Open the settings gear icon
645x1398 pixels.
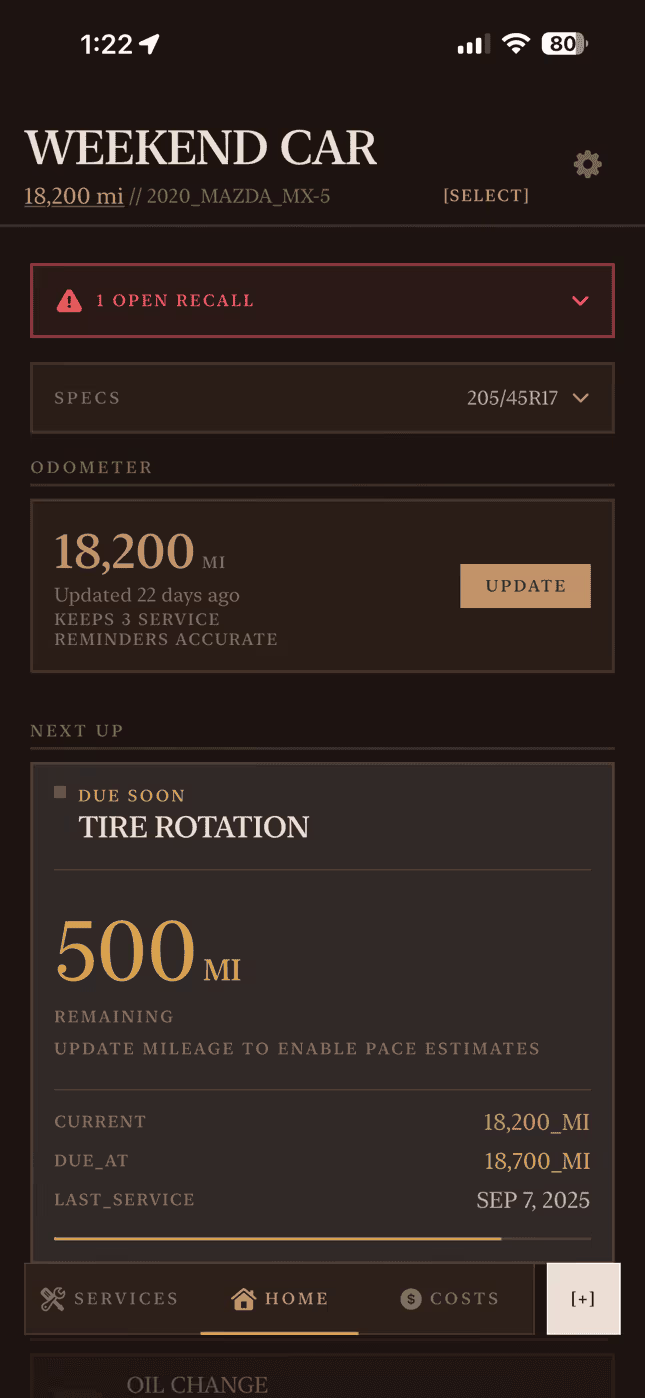click(587, 164)
